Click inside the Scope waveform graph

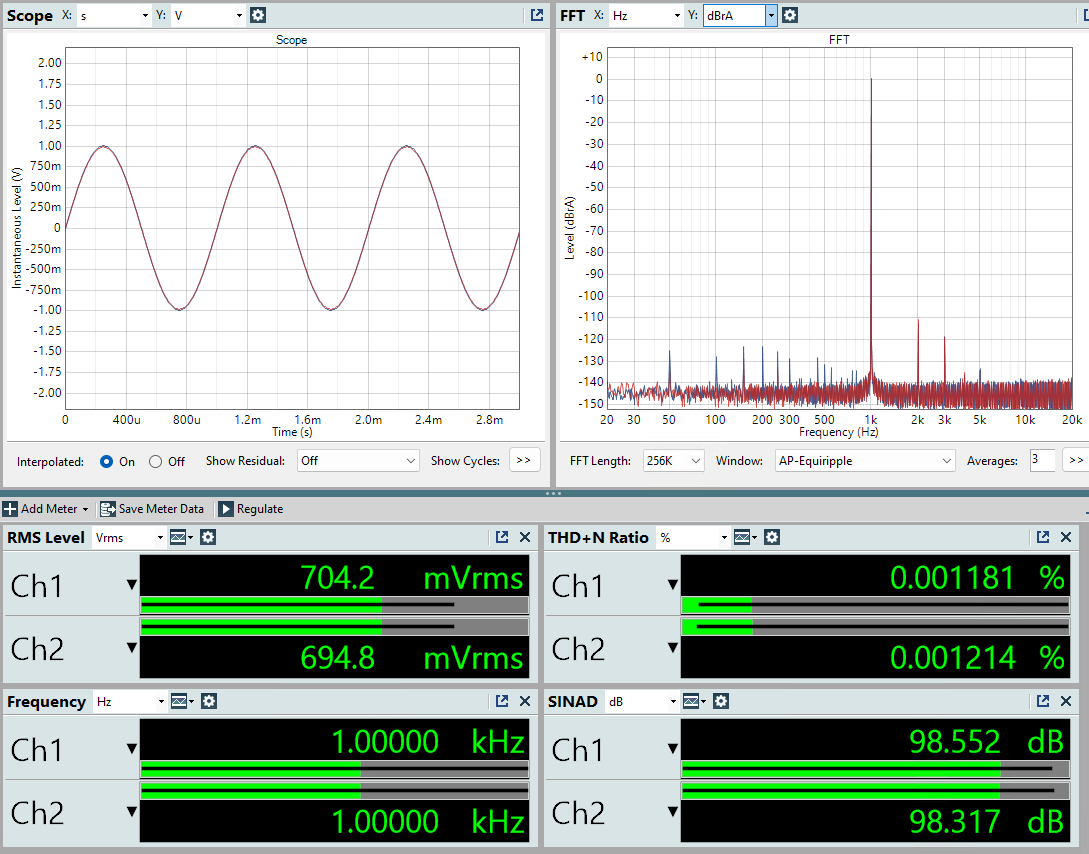[x=292, y=228]
